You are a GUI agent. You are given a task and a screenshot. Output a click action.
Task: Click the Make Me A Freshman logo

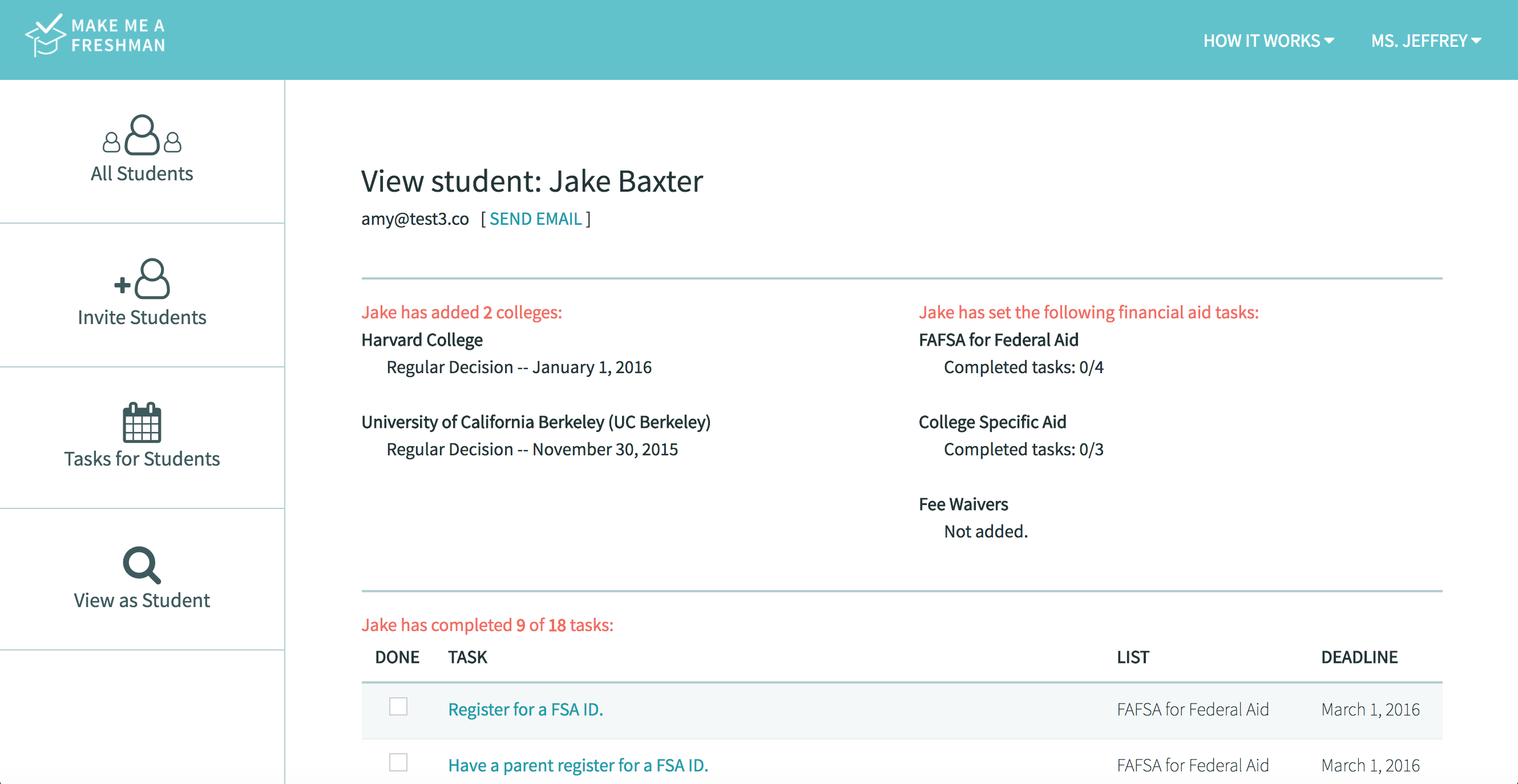pos(95,35)
